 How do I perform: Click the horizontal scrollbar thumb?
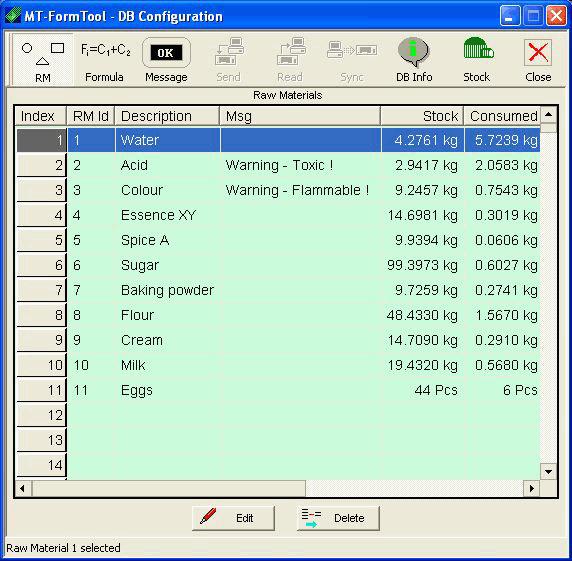169,488
